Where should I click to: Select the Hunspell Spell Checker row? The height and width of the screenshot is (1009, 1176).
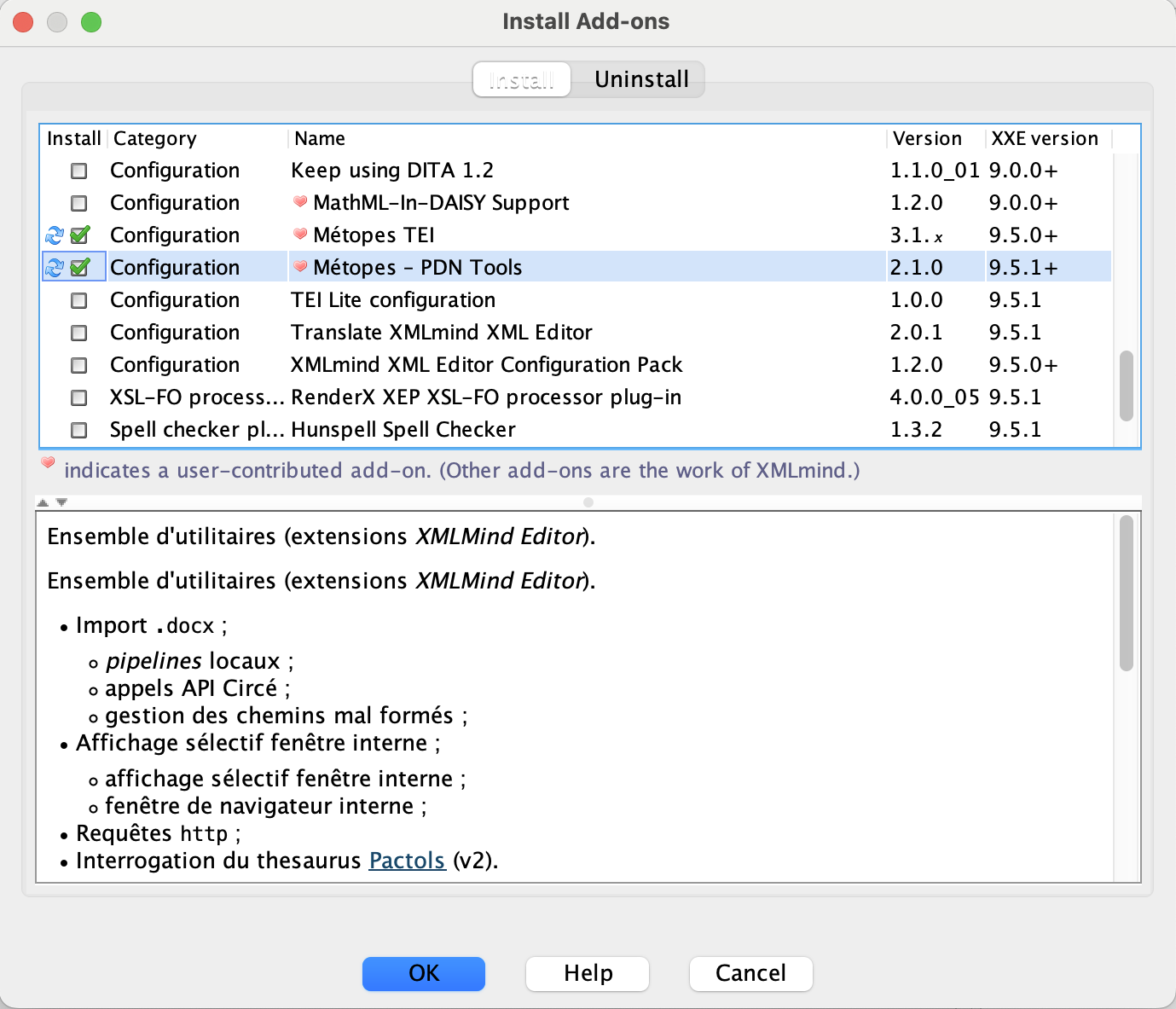point(576,430)
